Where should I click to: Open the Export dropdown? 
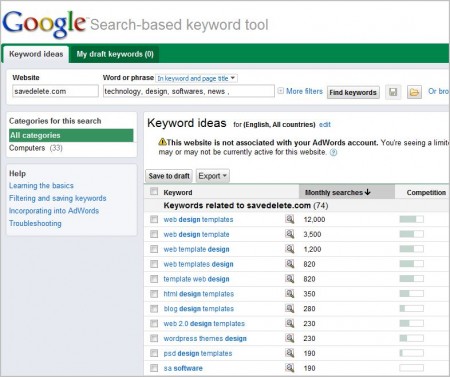(213, 176)
